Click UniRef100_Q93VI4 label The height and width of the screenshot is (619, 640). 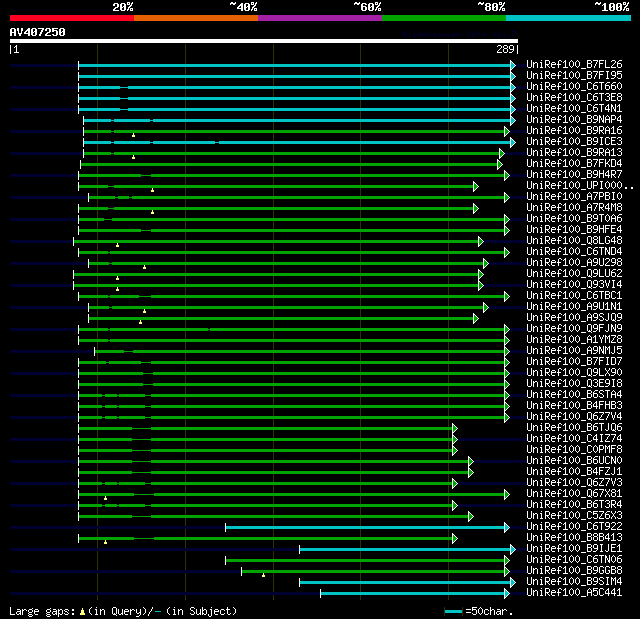click(574, 285)
